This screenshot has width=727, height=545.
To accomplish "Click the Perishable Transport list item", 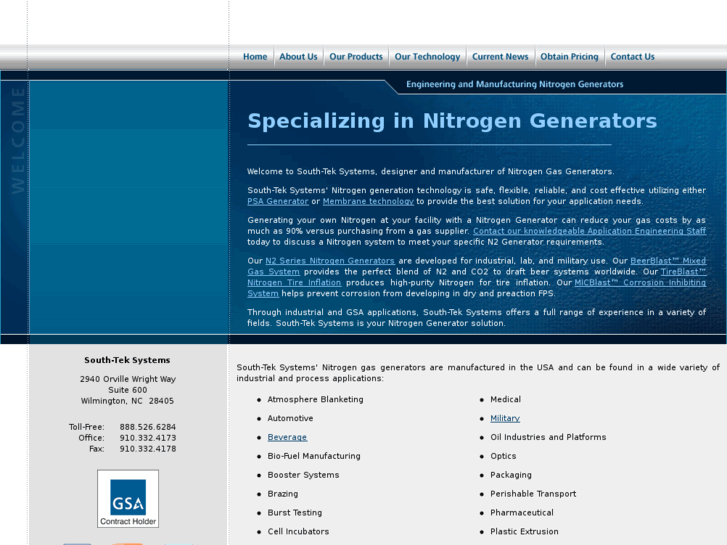I will pos(533,494).
